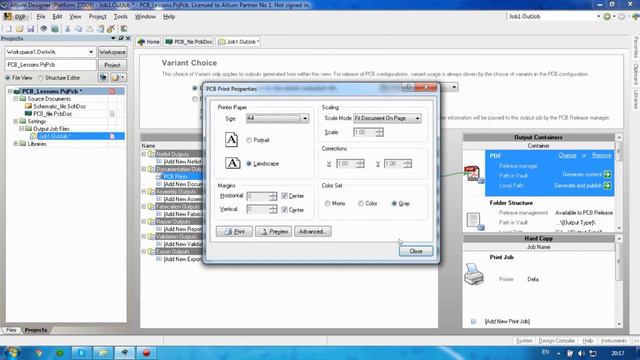
Task: Click the Copy toolbar icon
Action: (78, 29)
